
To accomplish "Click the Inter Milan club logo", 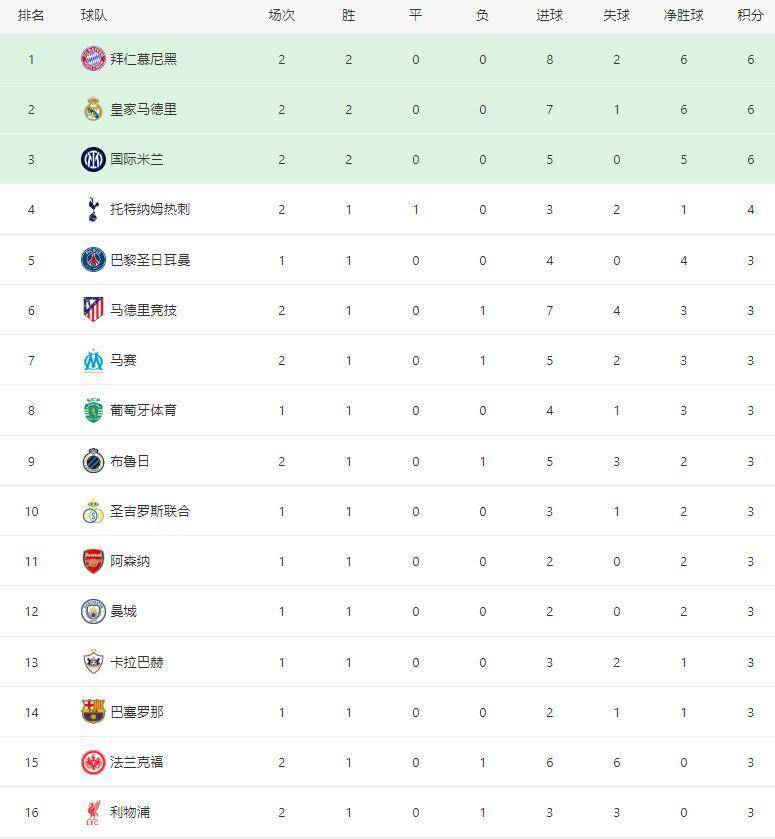I will 93,159.
